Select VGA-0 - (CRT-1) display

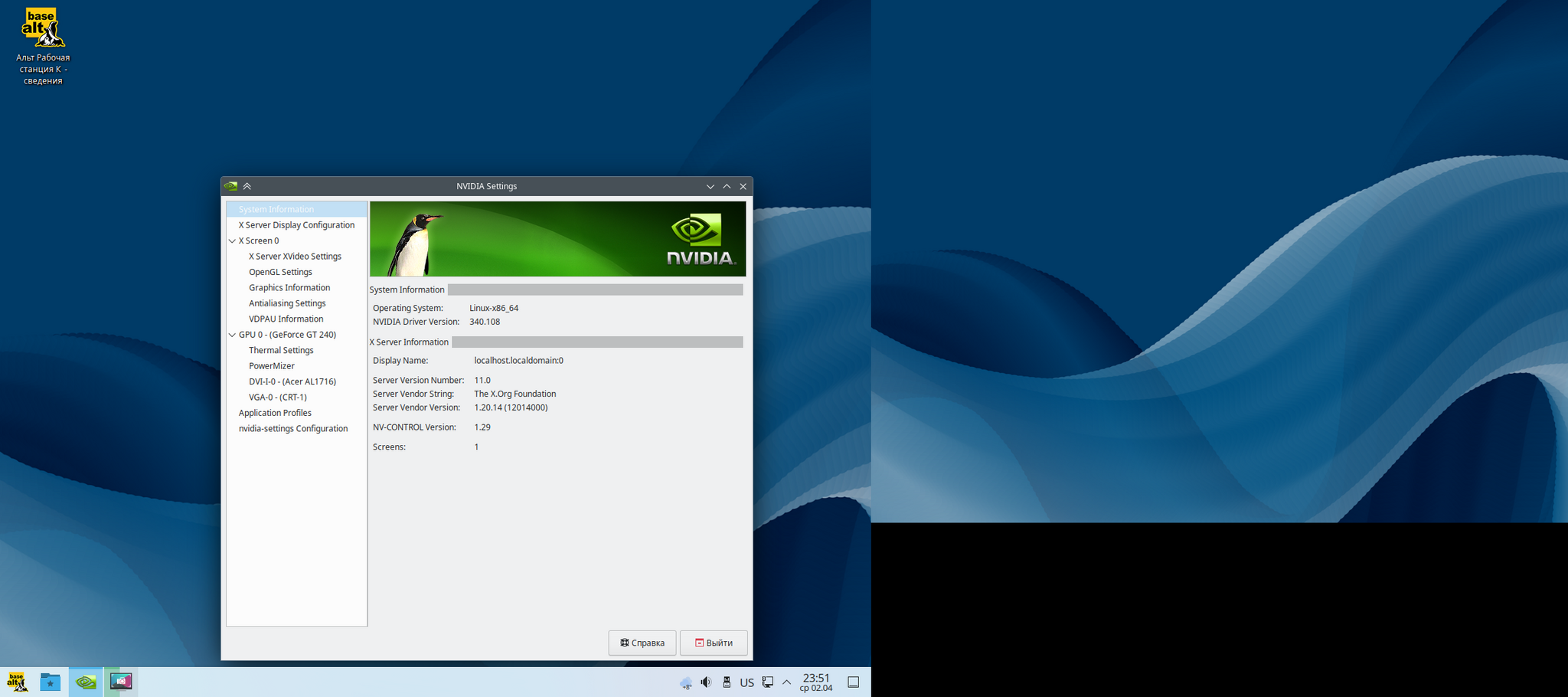pos(277,398)
